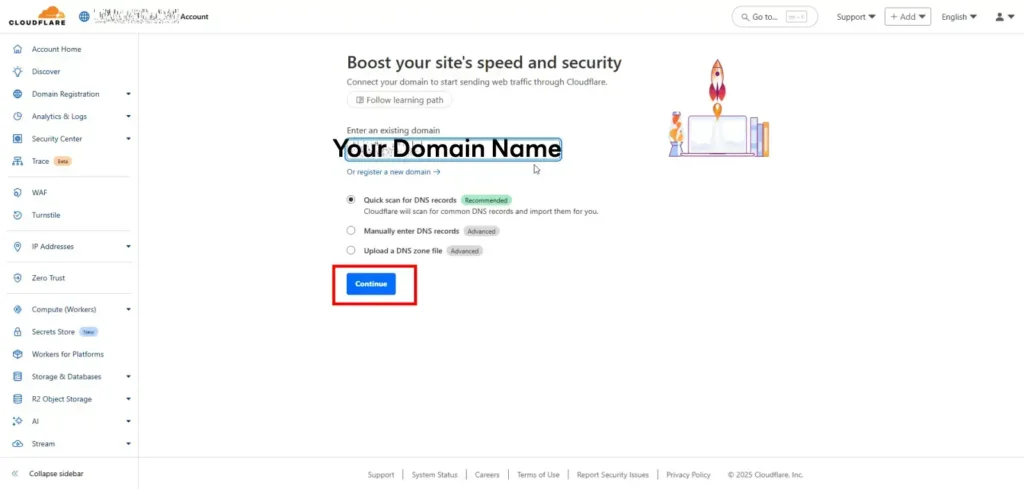The width and height of the screenshot is (1024, 489).
Task: Click the Stream cloud icon
Action: coord(18,444)
